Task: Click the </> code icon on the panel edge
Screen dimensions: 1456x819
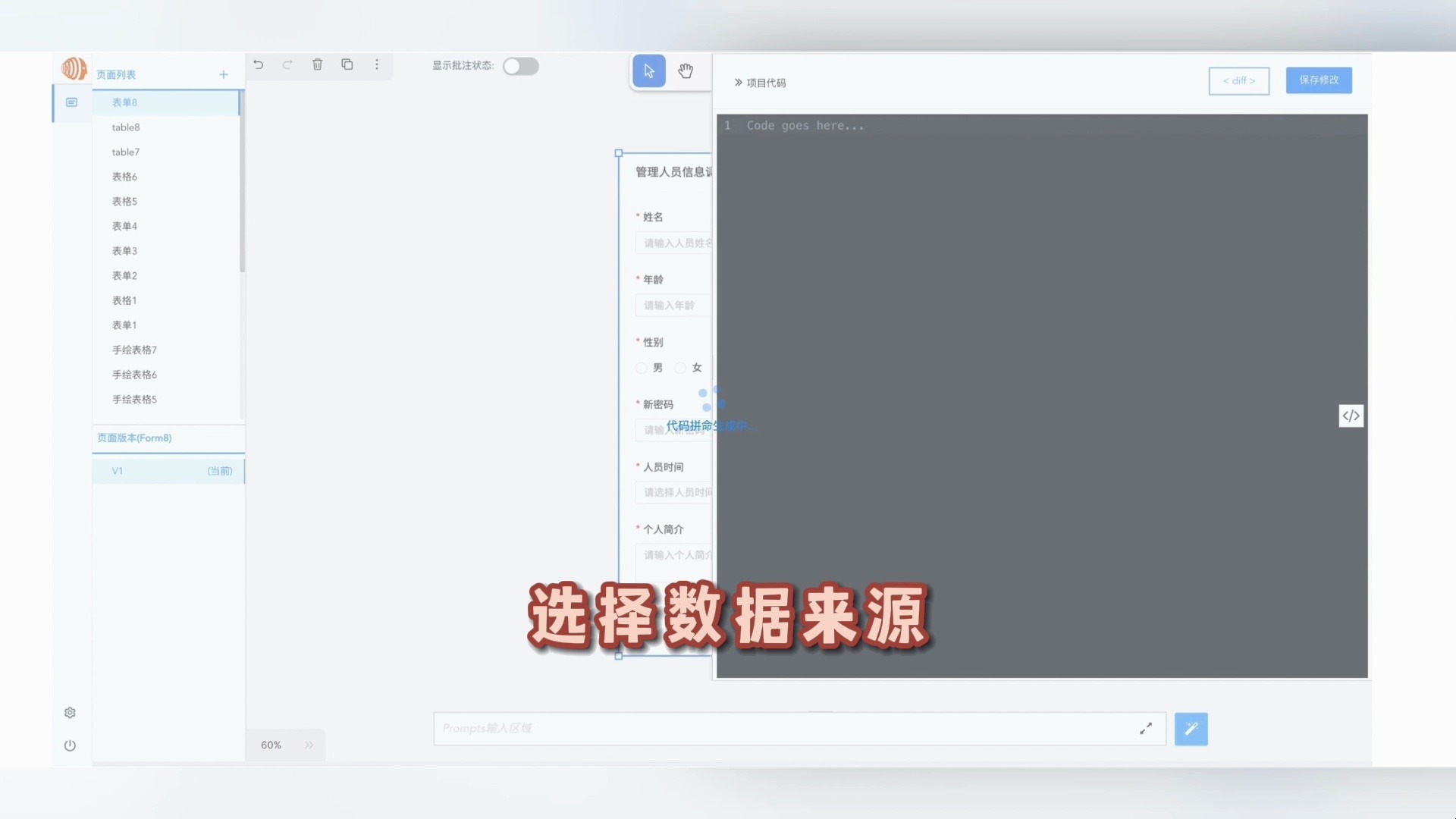Action: 1351,415
